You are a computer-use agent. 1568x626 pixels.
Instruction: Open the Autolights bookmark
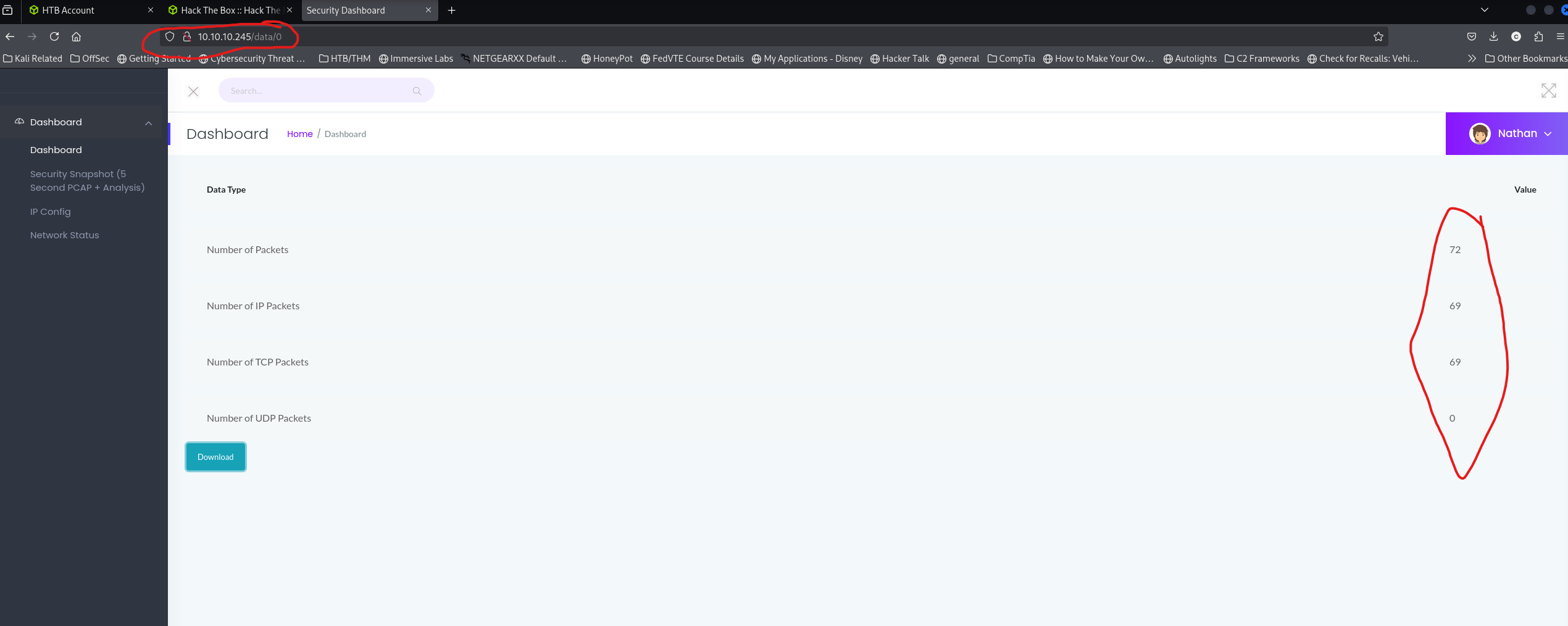(x=1190, y=59)
